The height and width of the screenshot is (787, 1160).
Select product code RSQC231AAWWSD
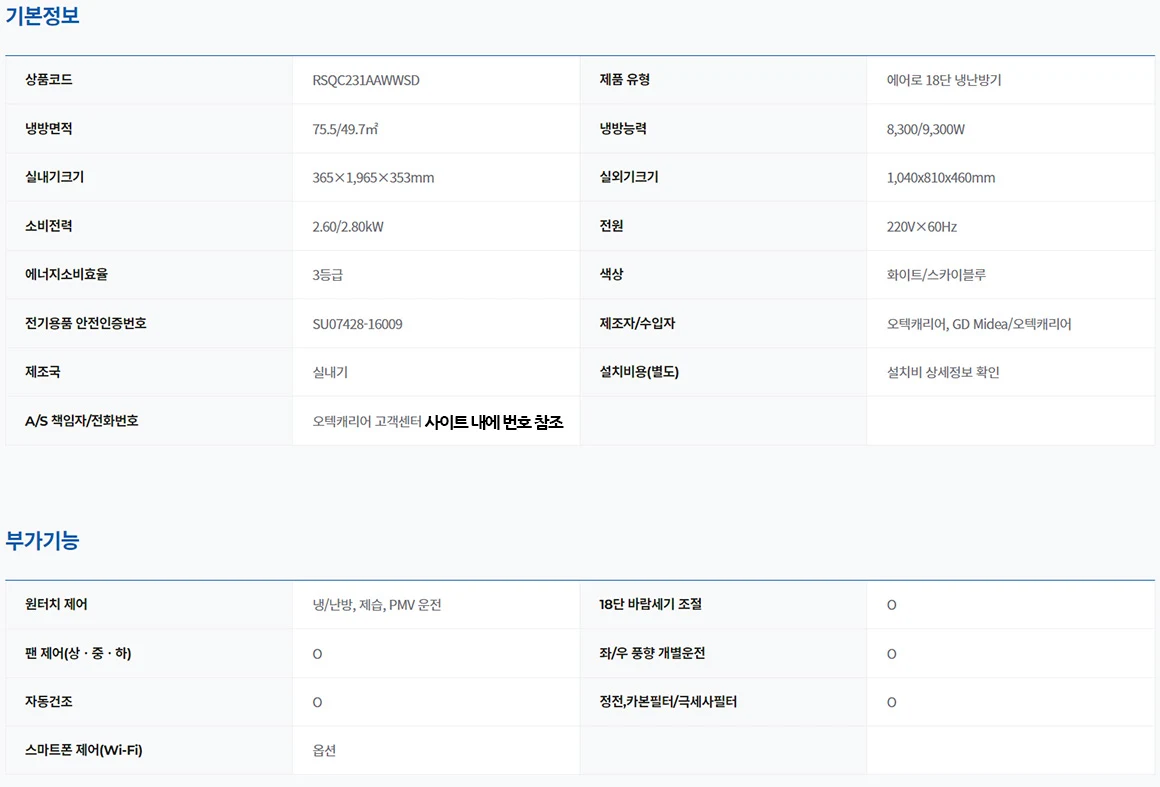tap(365, 80)
